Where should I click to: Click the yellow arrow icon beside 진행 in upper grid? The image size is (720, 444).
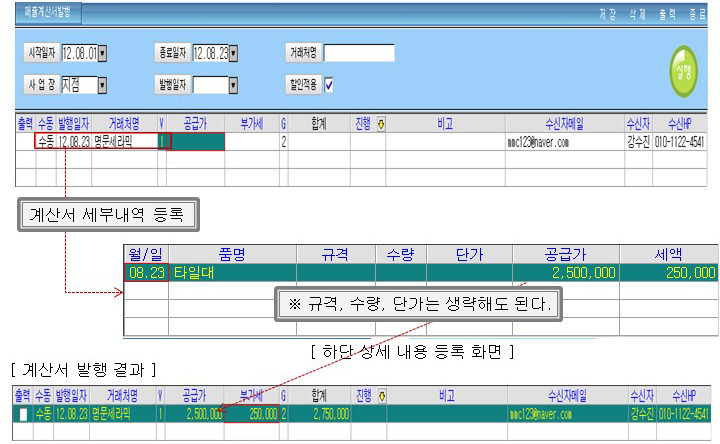381,124
